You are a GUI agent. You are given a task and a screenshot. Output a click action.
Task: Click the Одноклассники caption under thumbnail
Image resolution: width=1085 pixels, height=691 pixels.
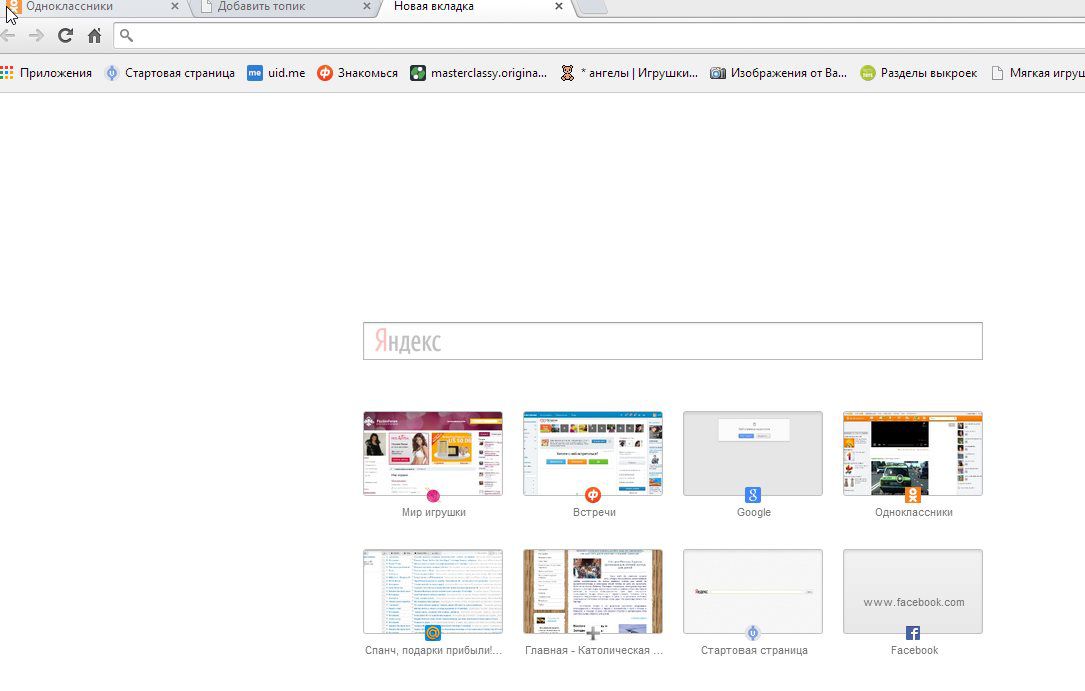pos(914,513)
